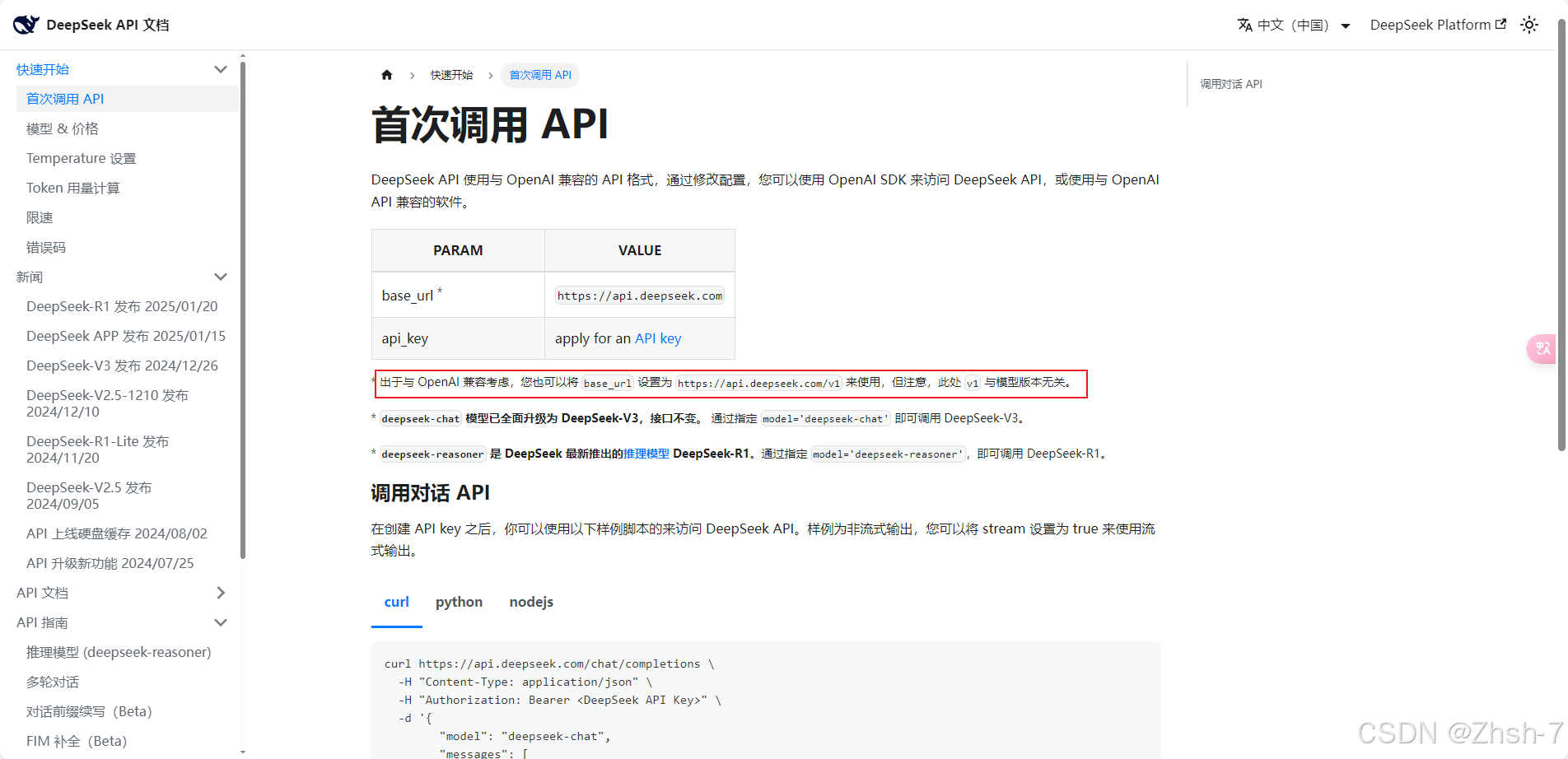Open DeepSeek Platform link
The image size is (1568, 759).
coord(1438,25)
